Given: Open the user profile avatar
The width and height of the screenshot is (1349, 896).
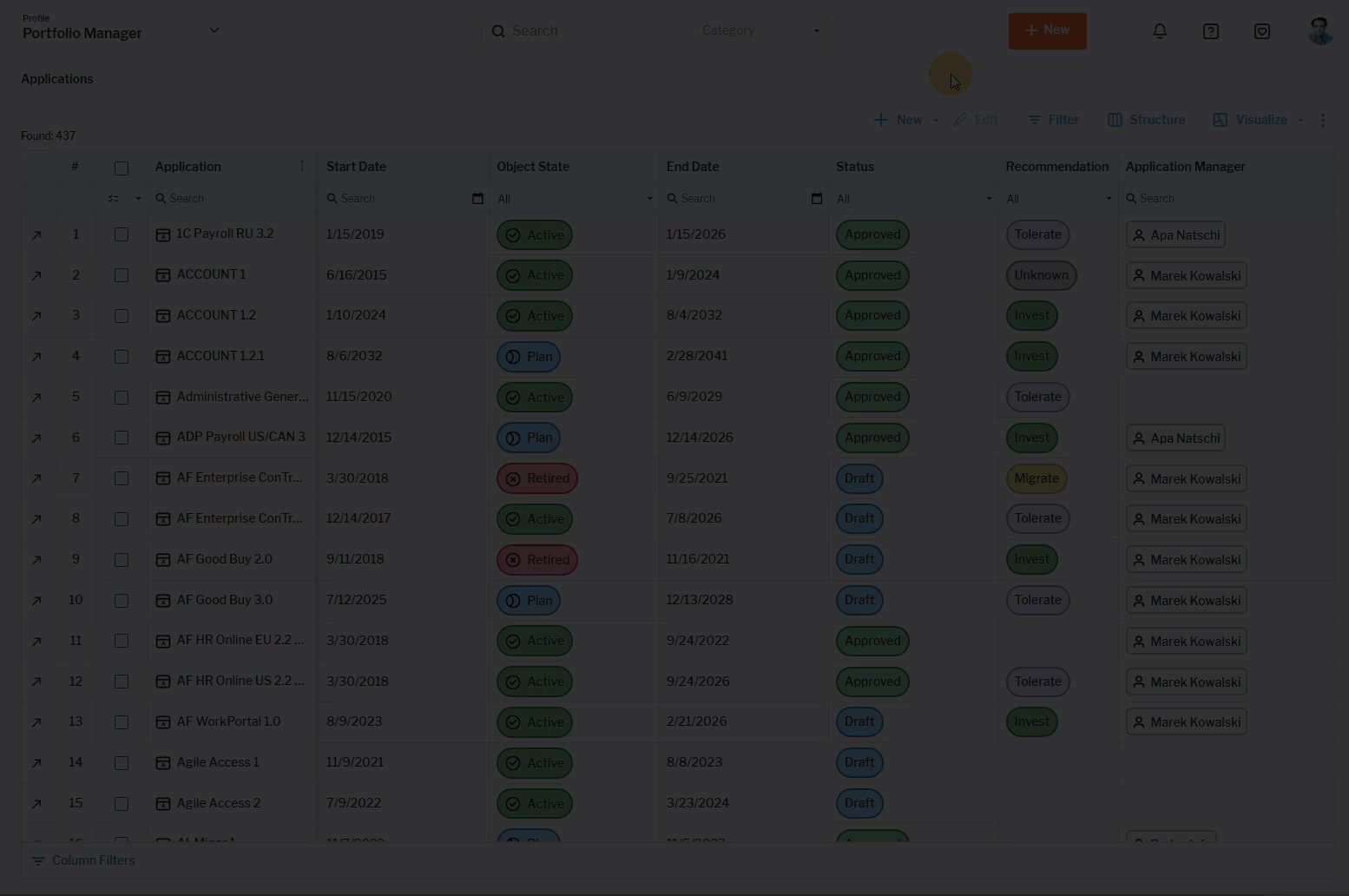Looking at the screenshot, I should click(x=1319, y=31).
